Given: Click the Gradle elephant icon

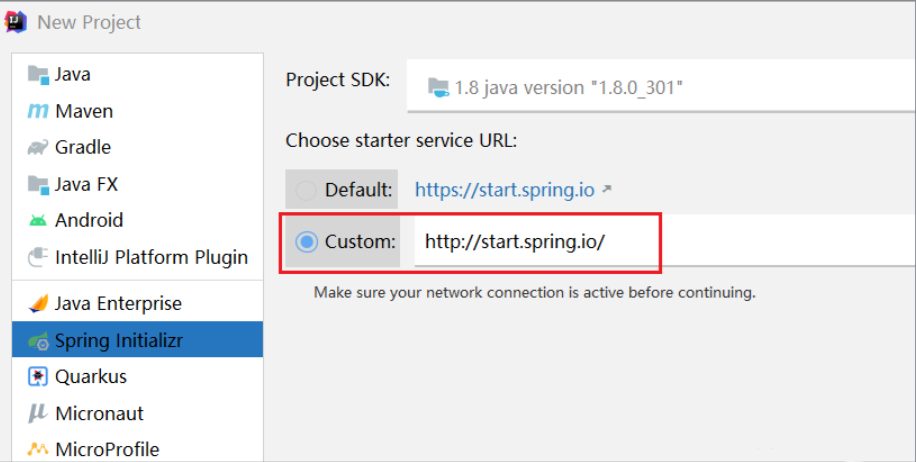Looking at the screenshot, I should [x=38, y=147].
